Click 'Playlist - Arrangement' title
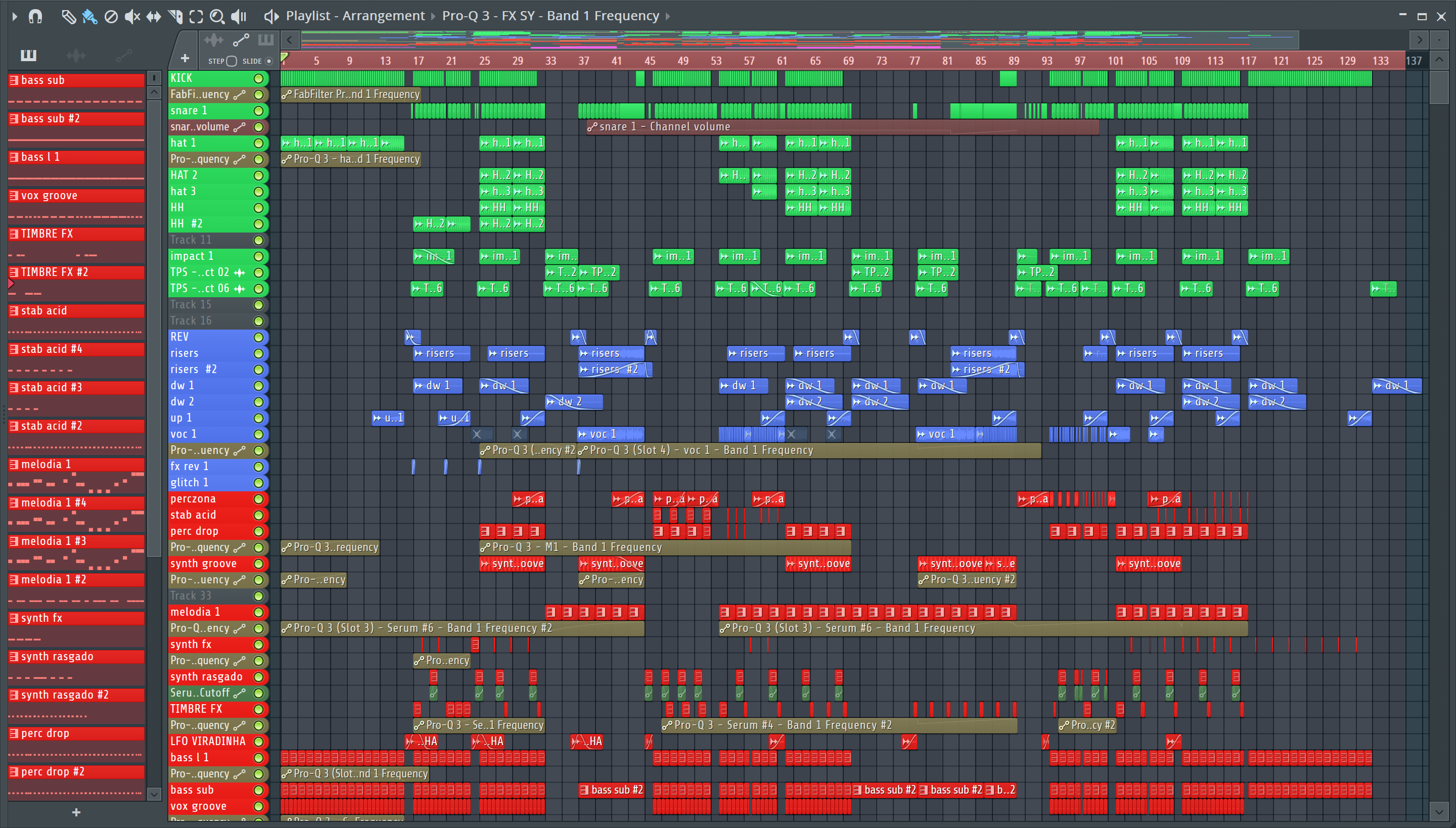1456x828 pixels. click(x=355, y=16)
